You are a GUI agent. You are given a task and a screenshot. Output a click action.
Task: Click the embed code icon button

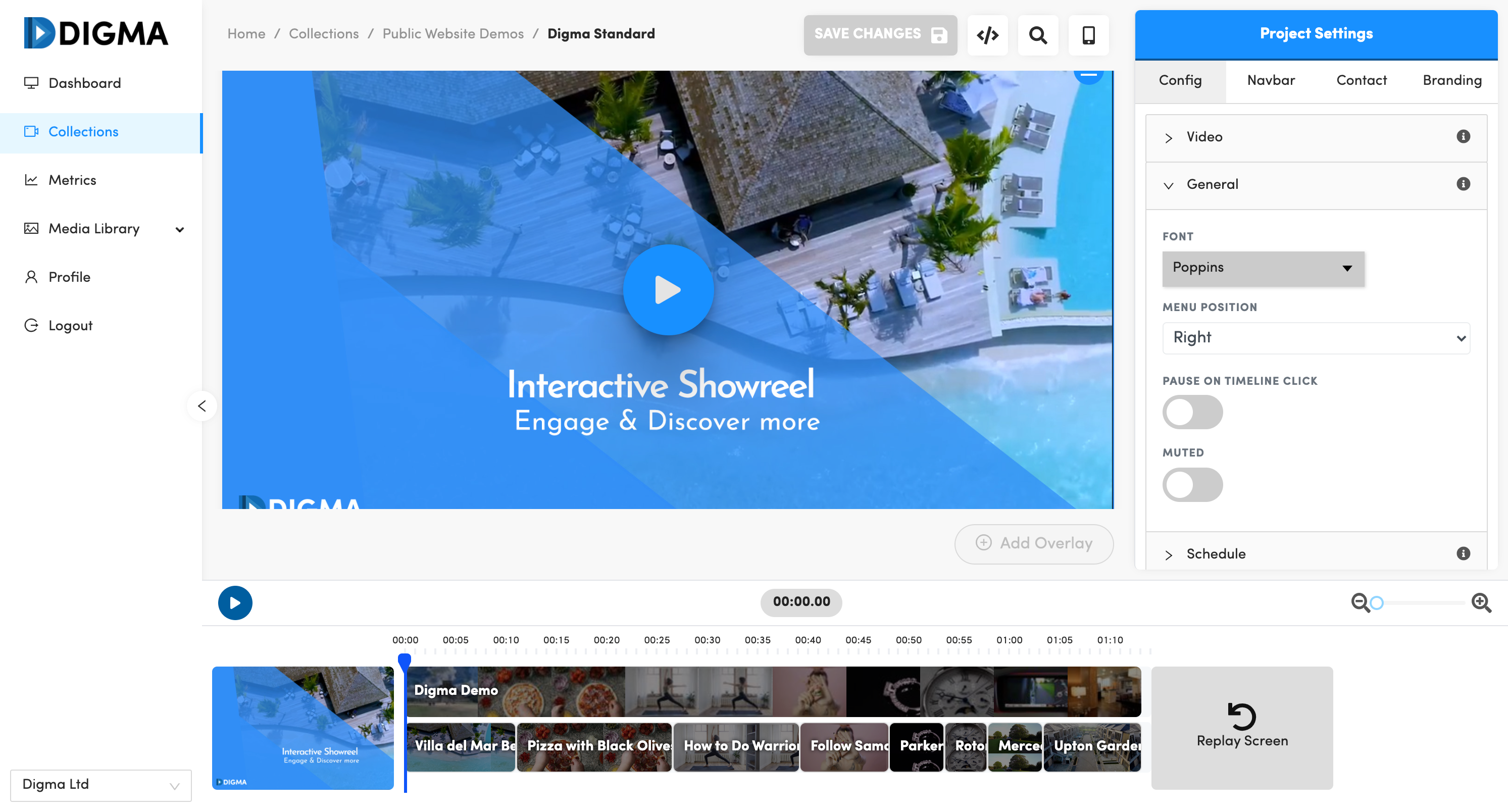987,35
